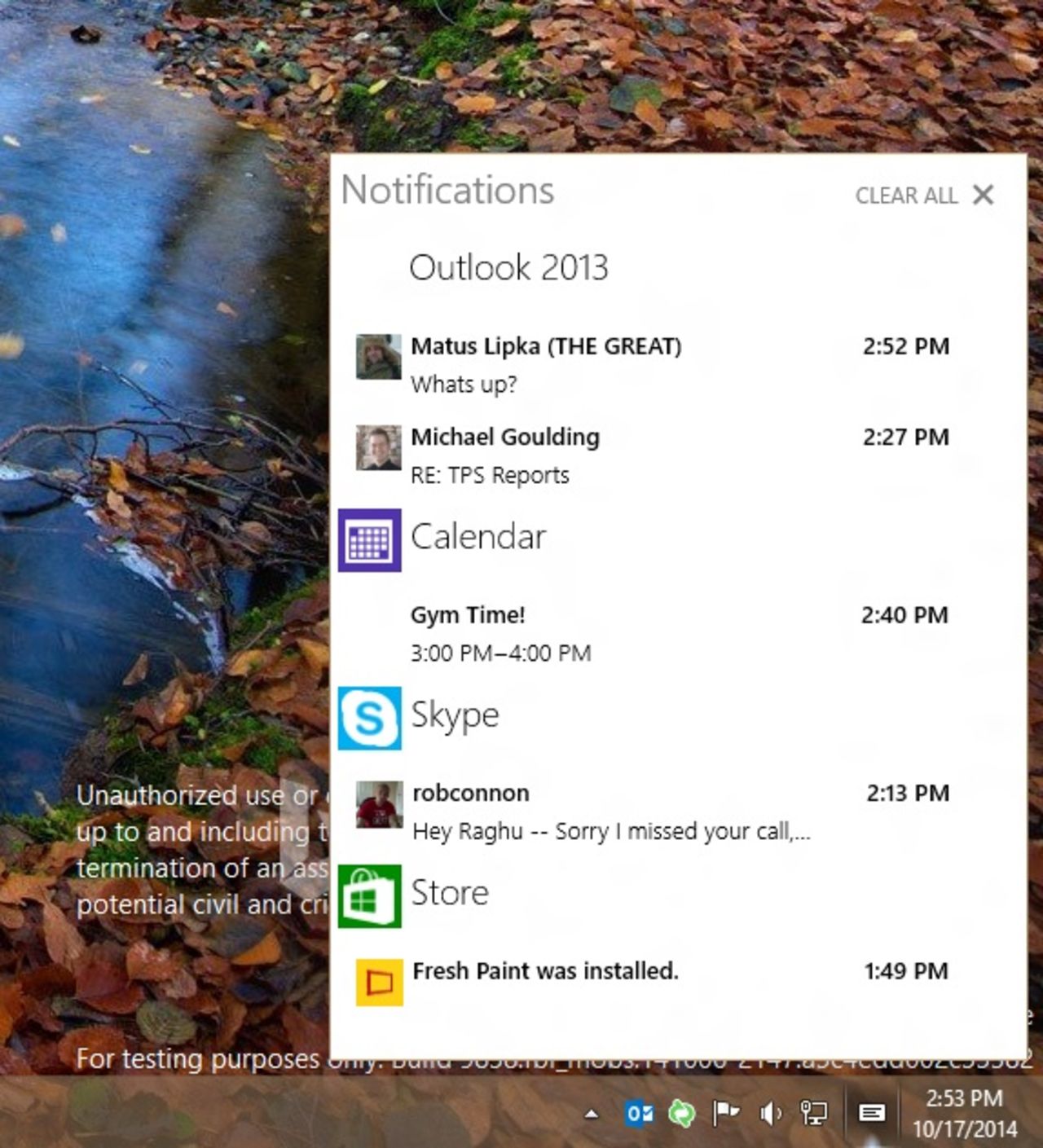Select the green Store icon
The image size is (1043, 1148).
pos(370,895)
